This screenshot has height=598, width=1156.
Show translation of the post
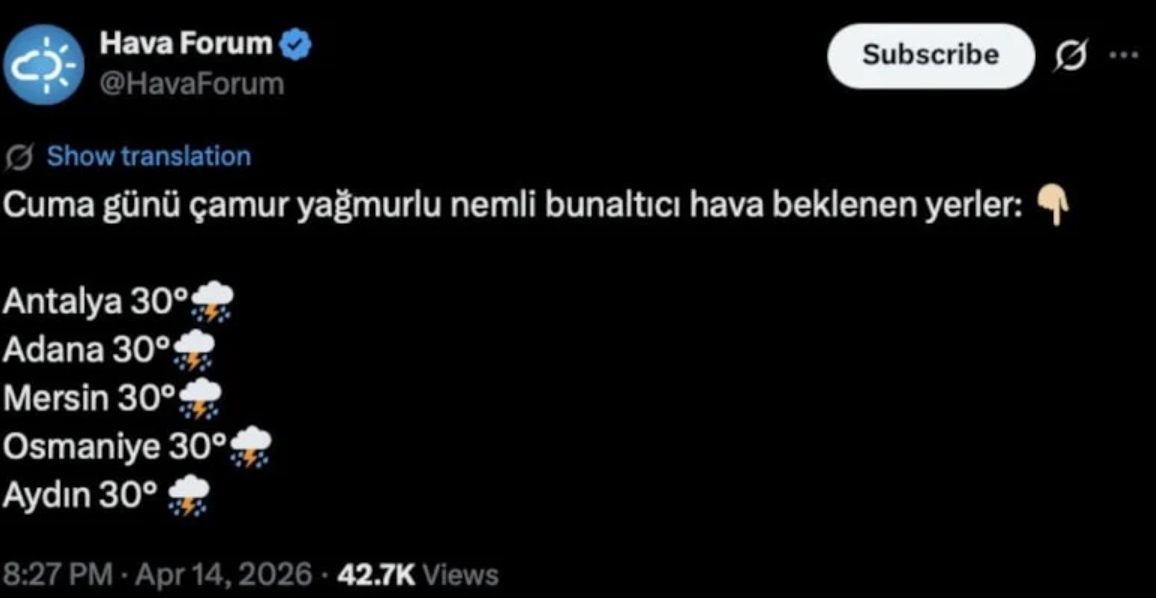[149, 156]
